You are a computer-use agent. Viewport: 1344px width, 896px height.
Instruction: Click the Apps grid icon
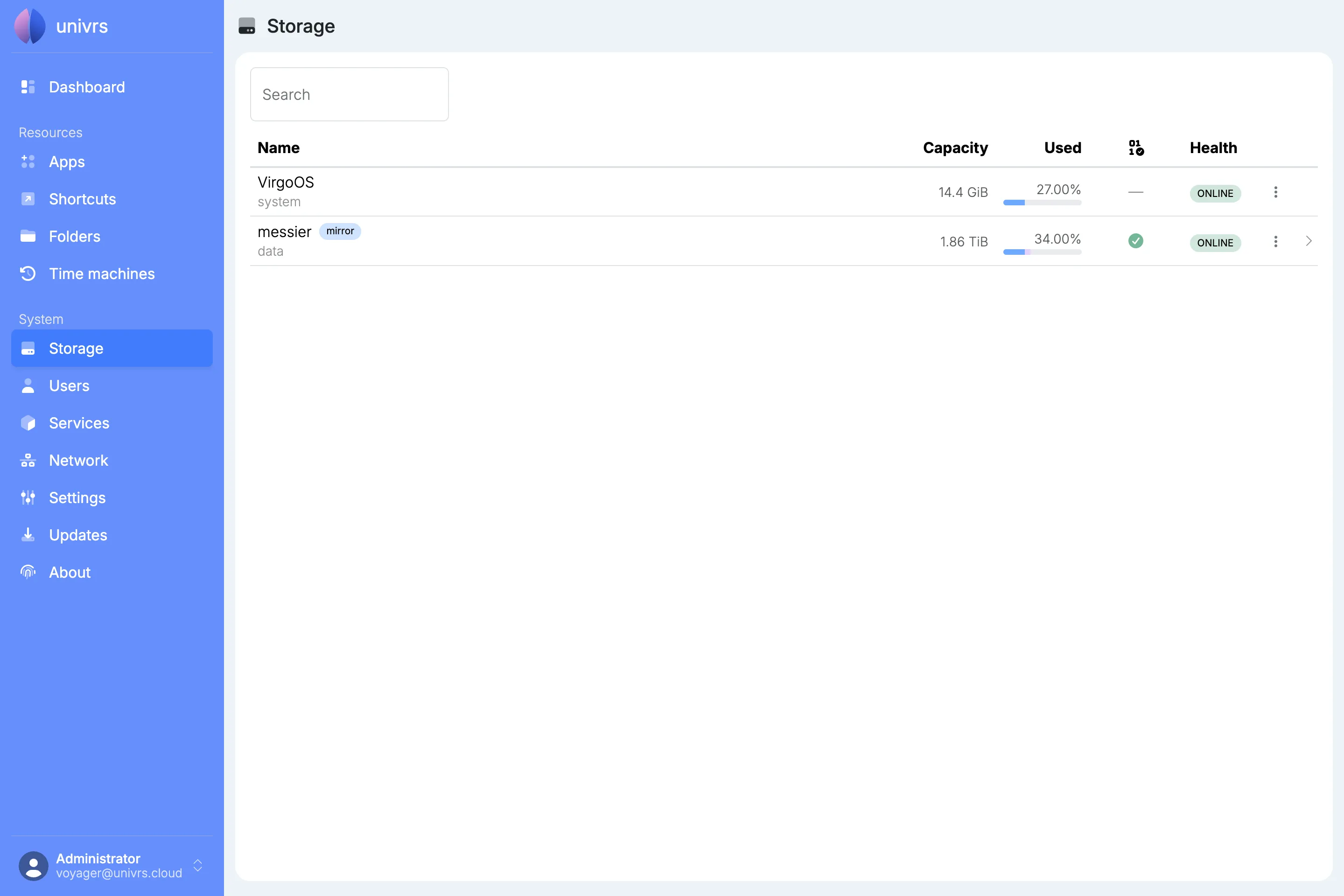click(28, 162)
